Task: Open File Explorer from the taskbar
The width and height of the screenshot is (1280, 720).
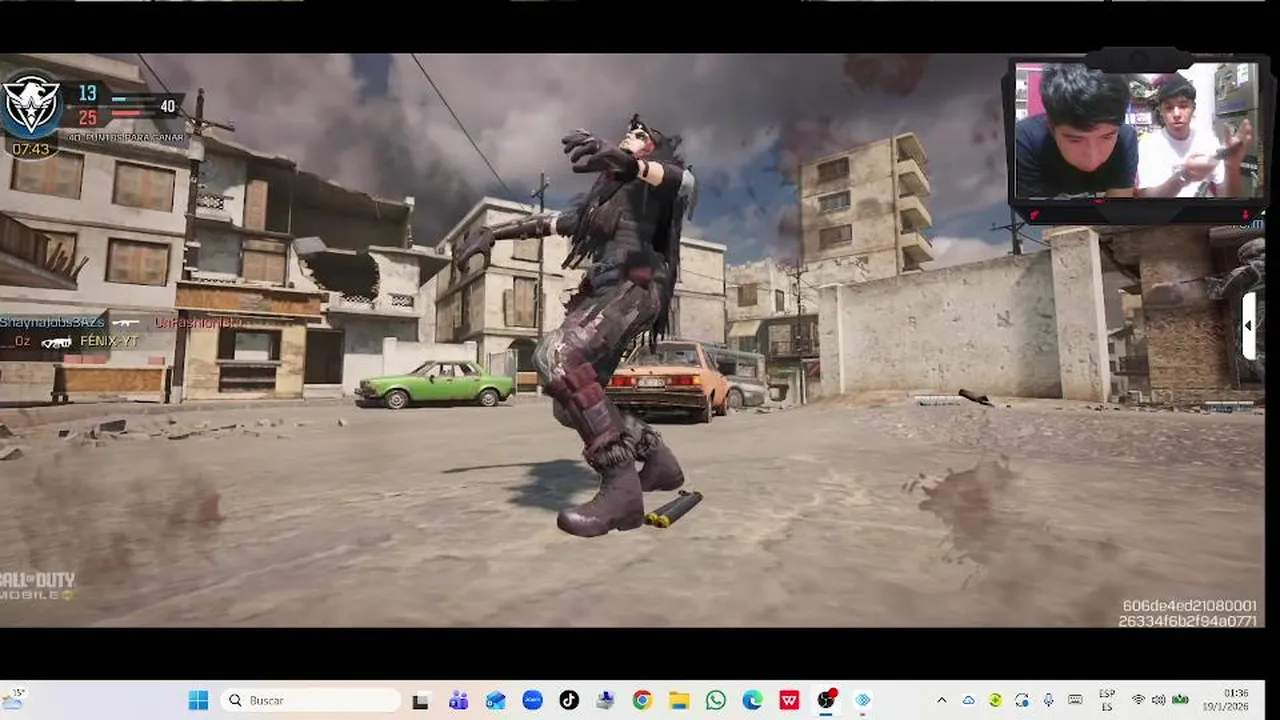Action: point(679,700)
